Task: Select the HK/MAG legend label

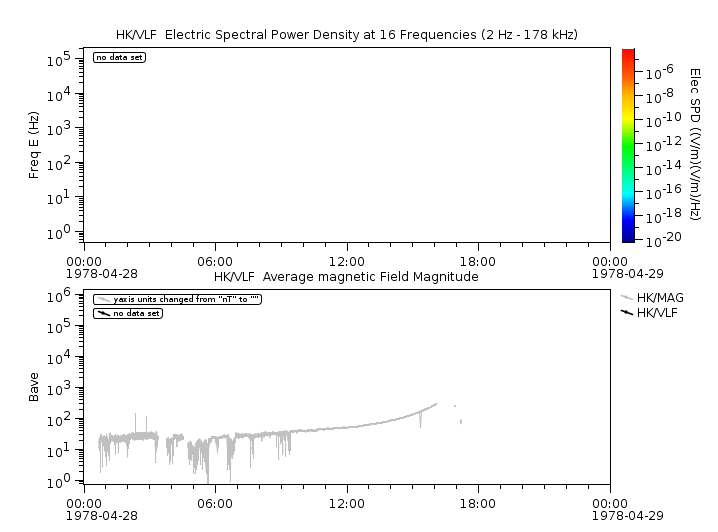Action: click(x=660, y=297)
